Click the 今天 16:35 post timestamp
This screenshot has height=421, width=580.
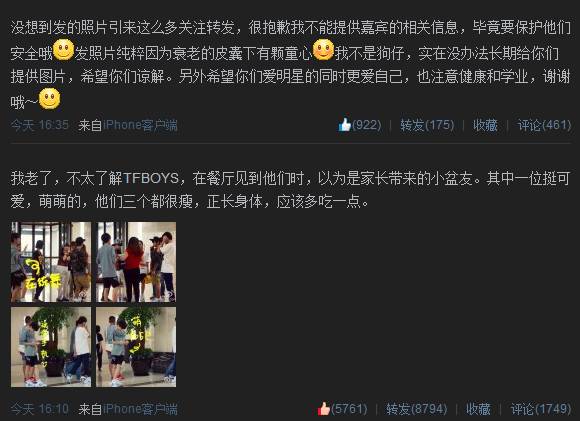[x=40, y=125]
